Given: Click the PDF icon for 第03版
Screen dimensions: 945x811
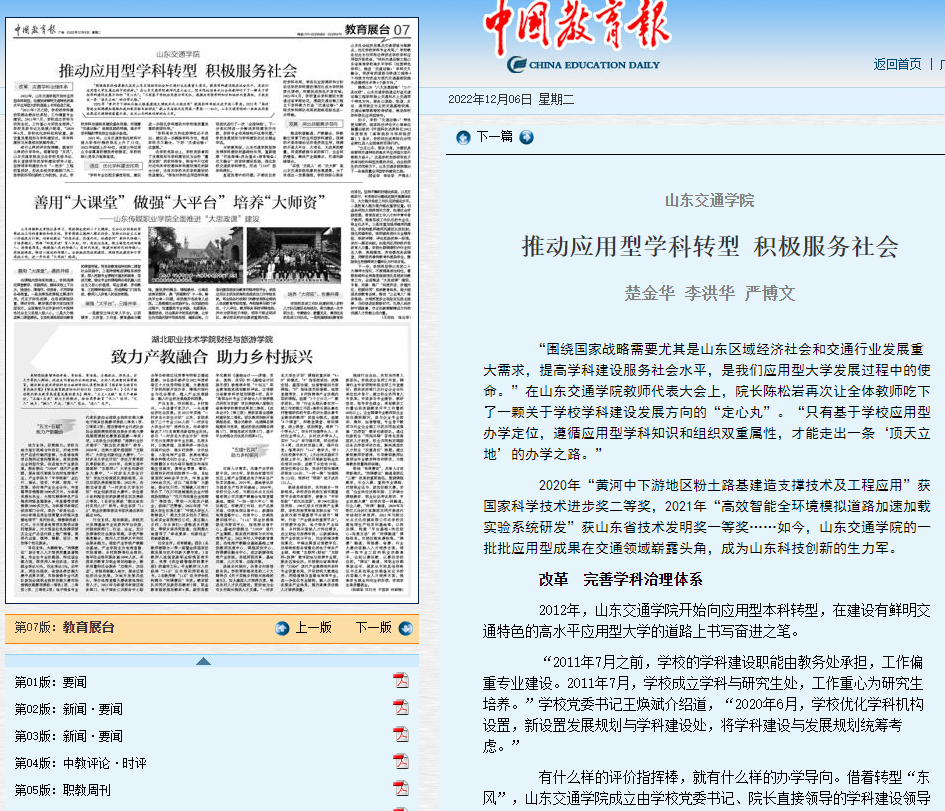Looking at the screenshot, I should pos(401,735).
